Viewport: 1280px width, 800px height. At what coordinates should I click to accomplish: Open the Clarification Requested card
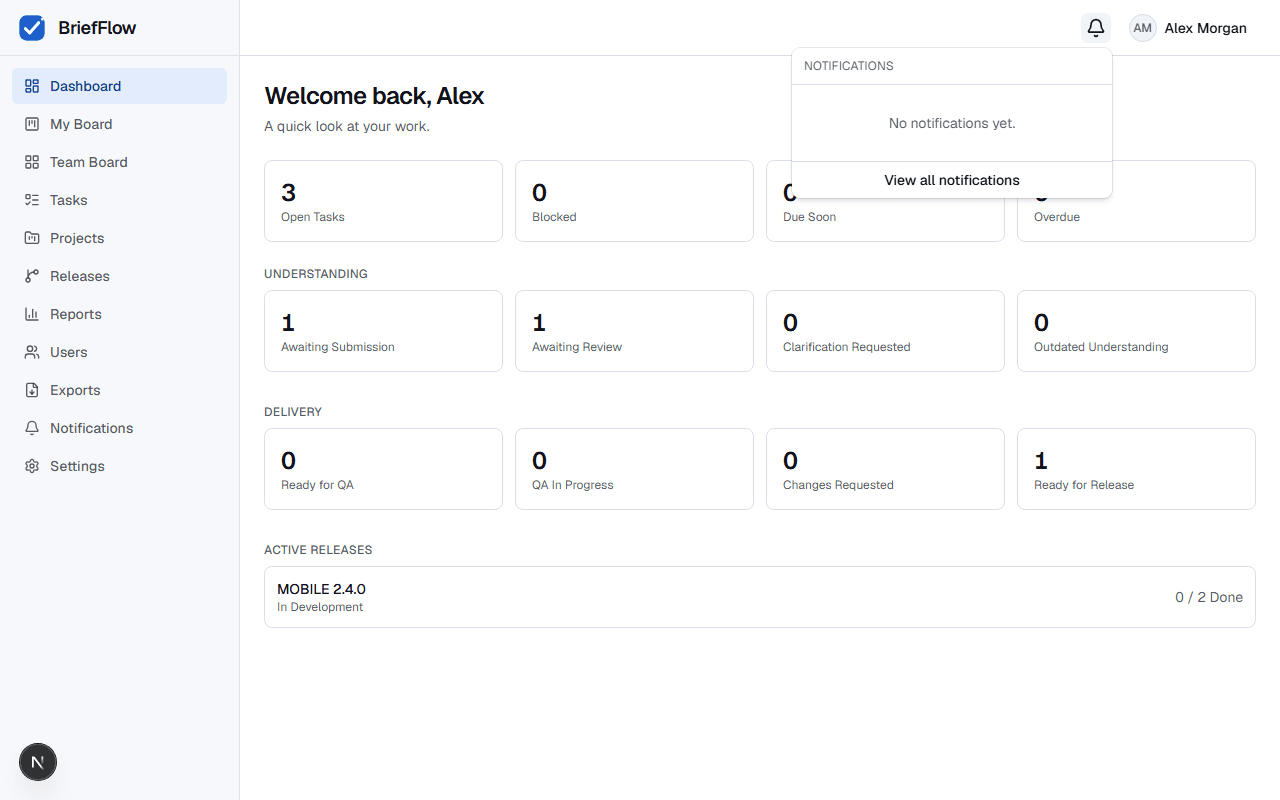[885, 331]
